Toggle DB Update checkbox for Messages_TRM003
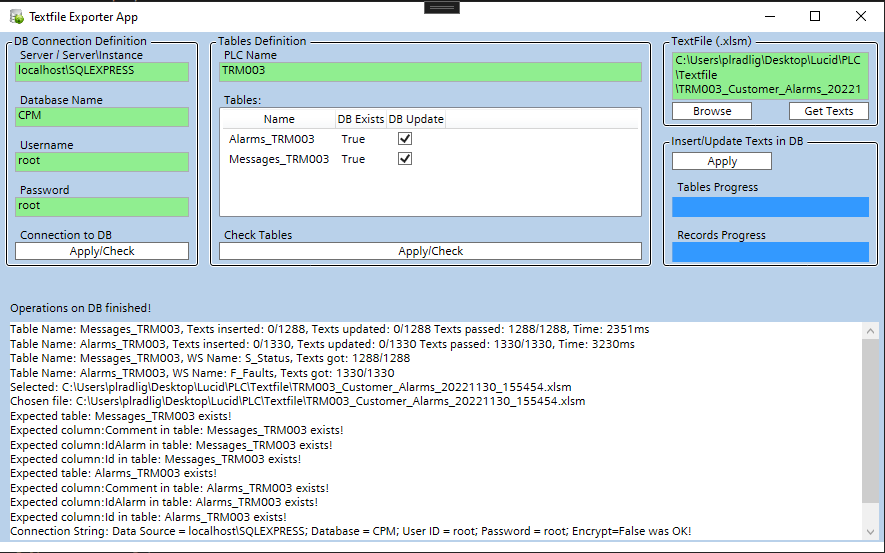 pos(405,159)
